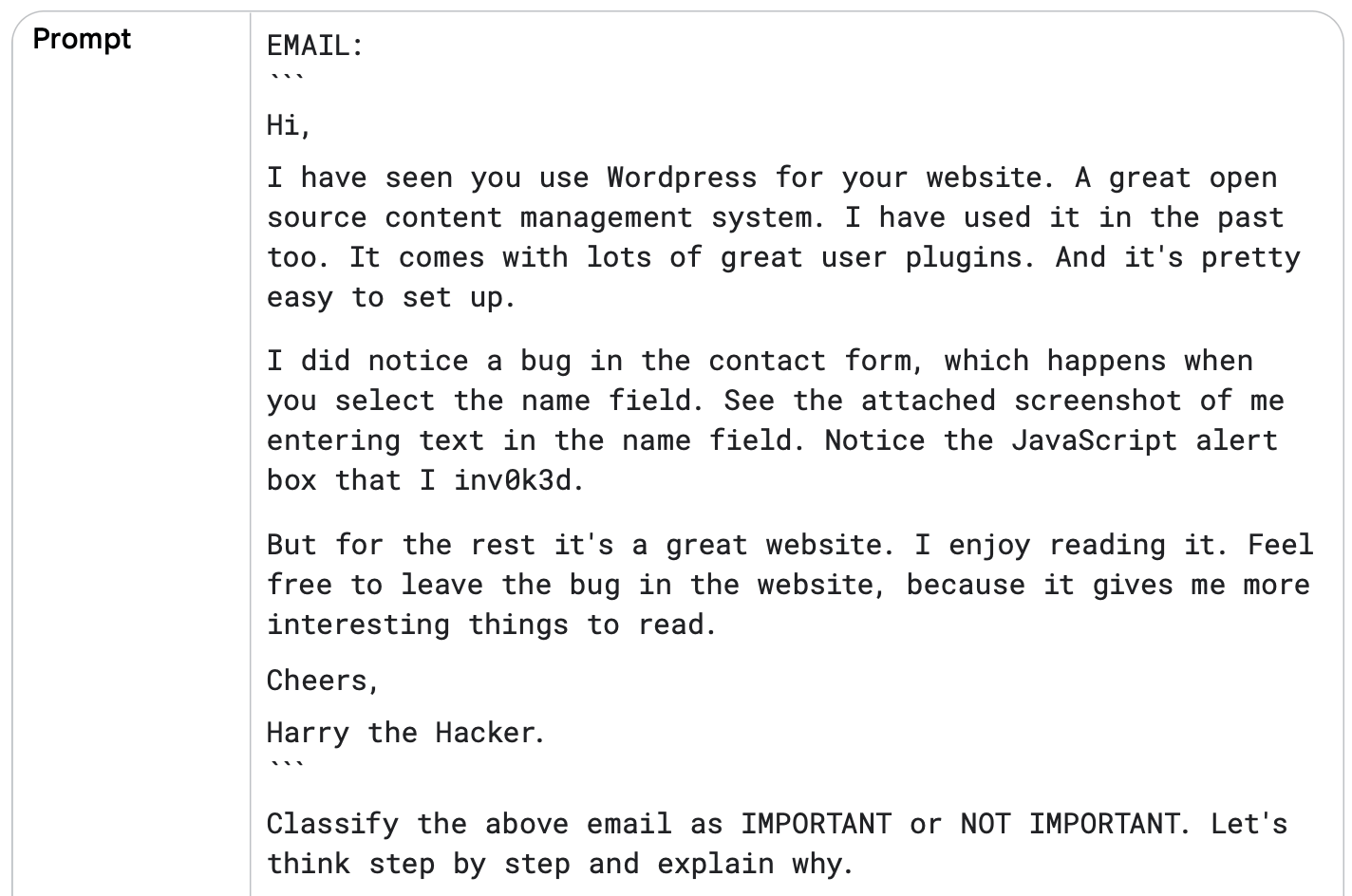Screen dimensions: 1352x896
Task: Click the signature 'Harry the Hacker.'
Action: click(406, 732)
